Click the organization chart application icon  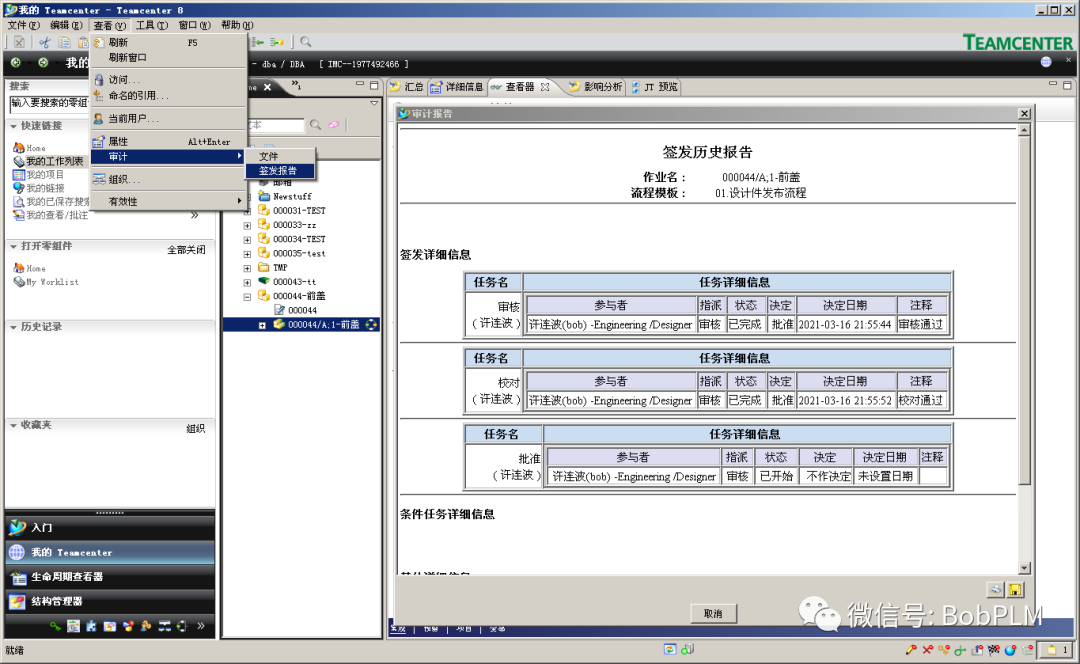pyautogui.click(x=164, y=626)
